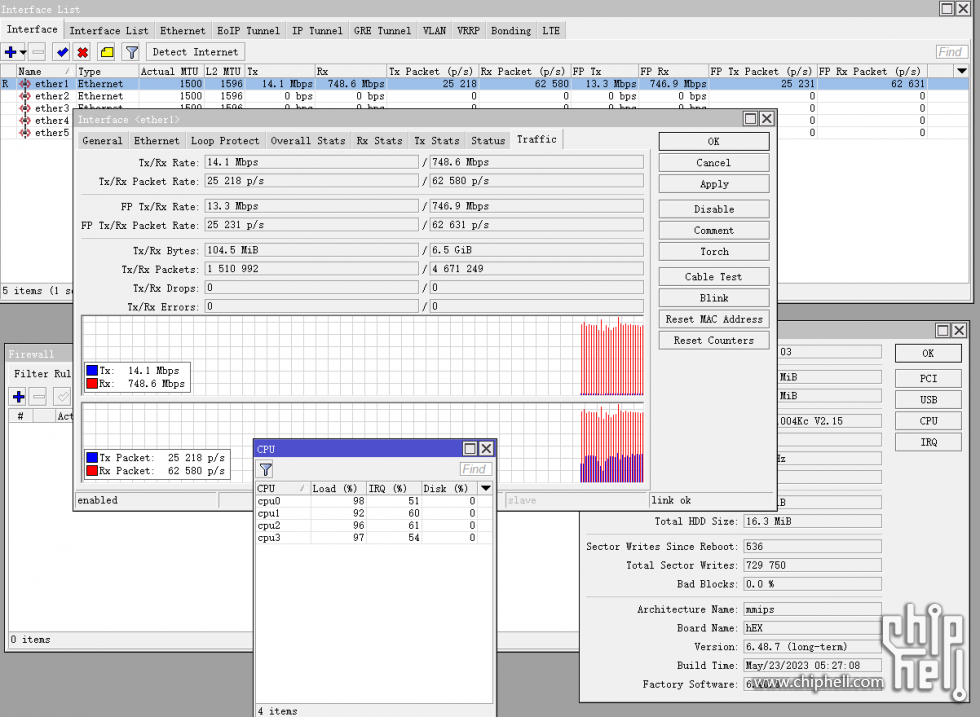Select the cpu3 row in CPU window
980x717 pixels.
(374, 538)
